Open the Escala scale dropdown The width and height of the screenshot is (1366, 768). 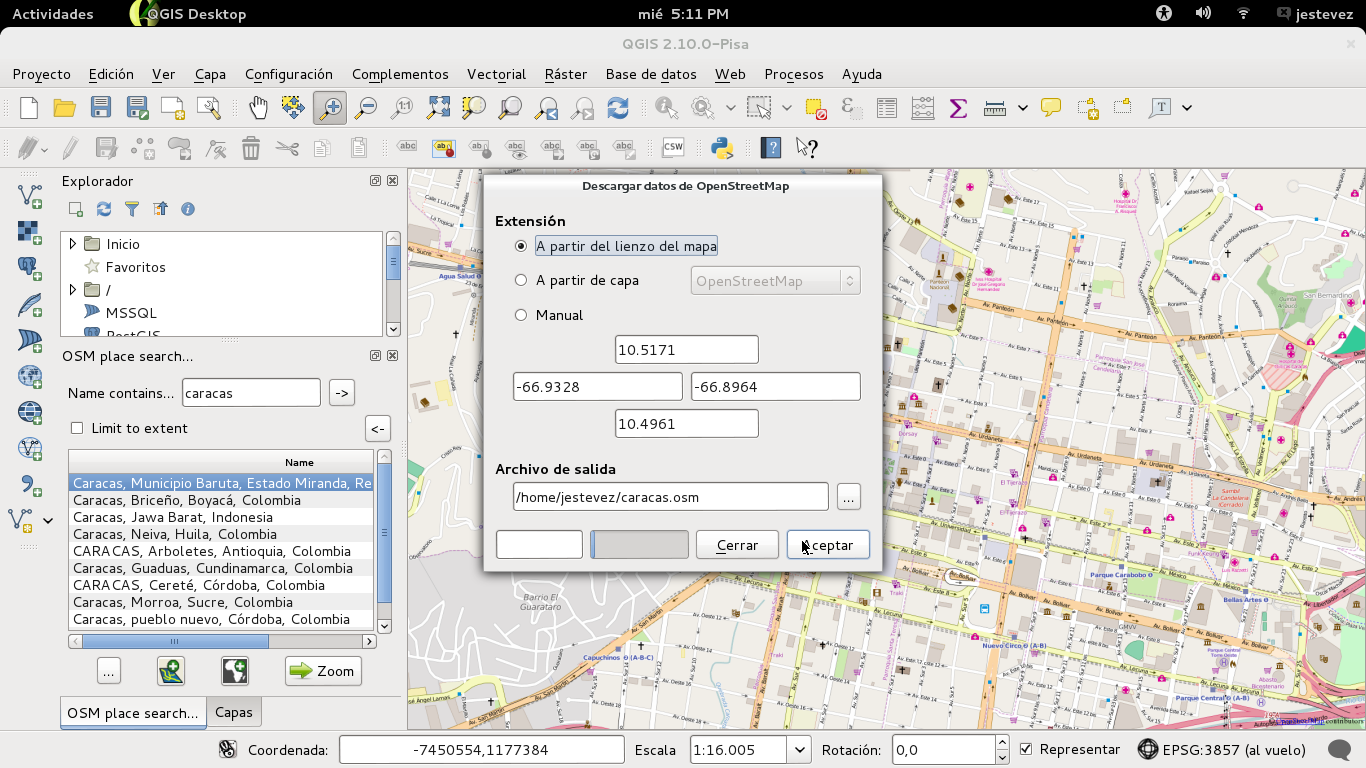click(x=799, y=750)
